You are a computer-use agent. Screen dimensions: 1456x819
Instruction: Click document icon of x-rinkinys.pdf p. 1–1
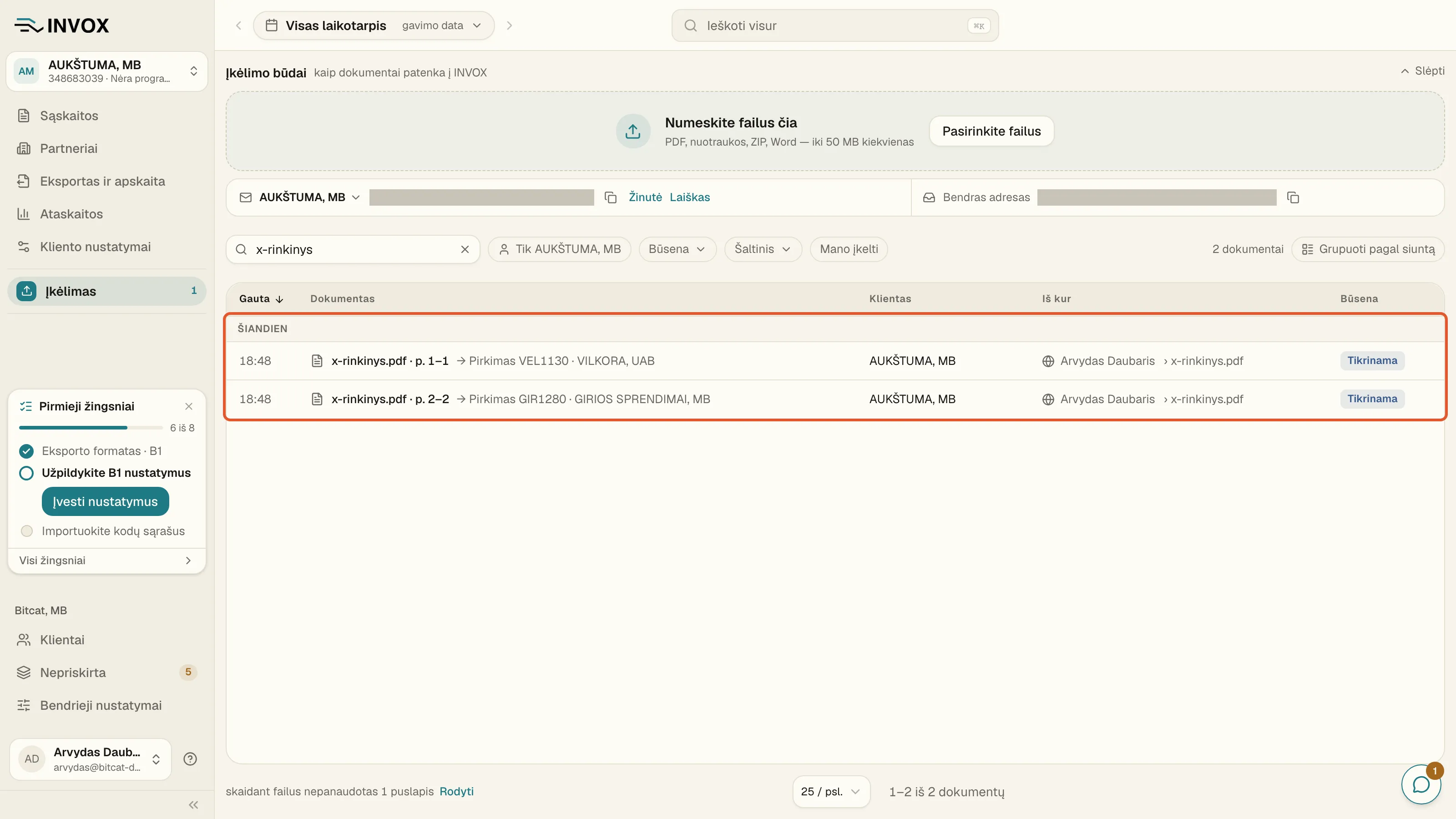pos(317,361)
